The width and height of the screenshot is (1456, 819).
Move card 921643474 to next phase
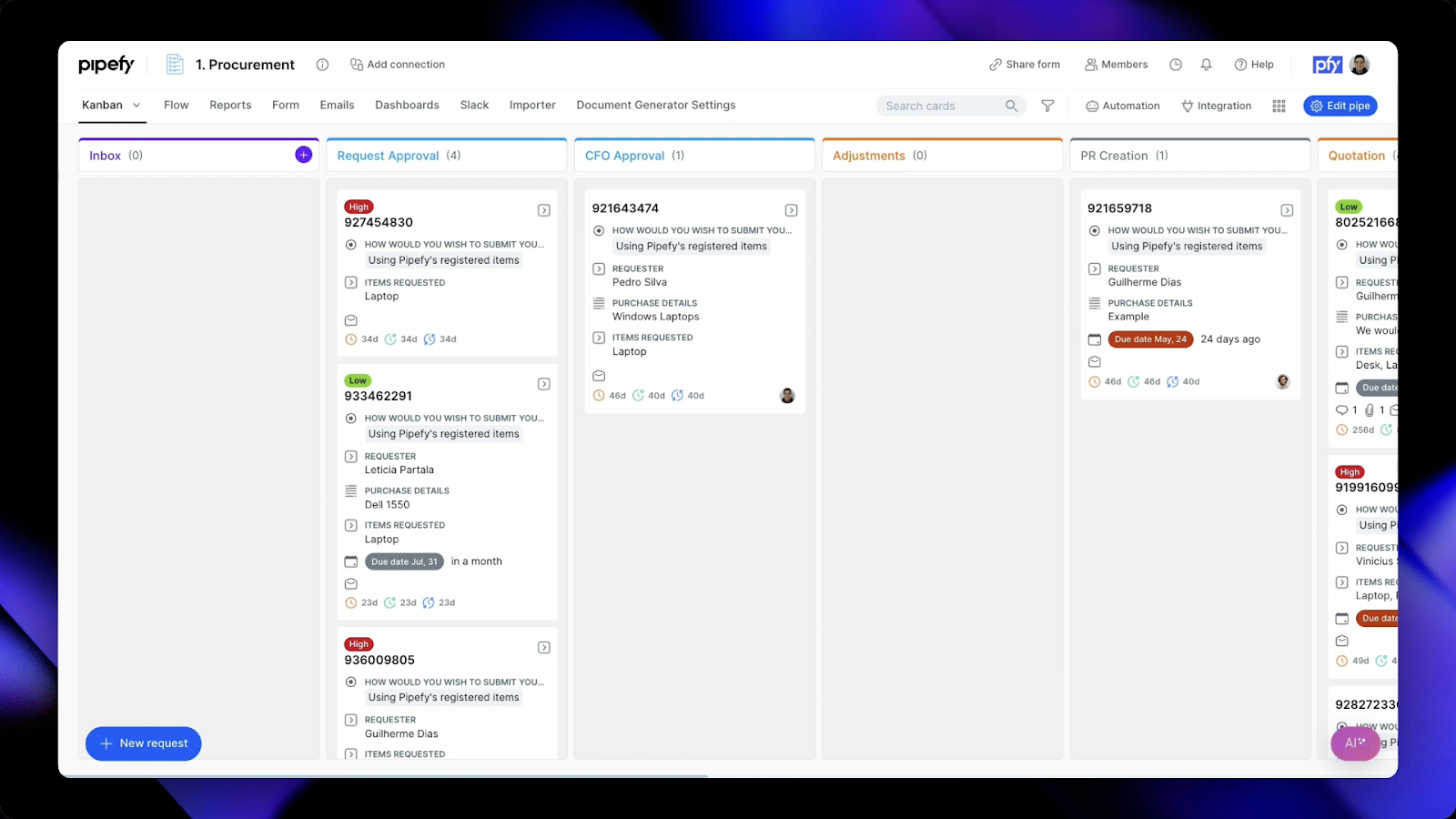point(792,210)
